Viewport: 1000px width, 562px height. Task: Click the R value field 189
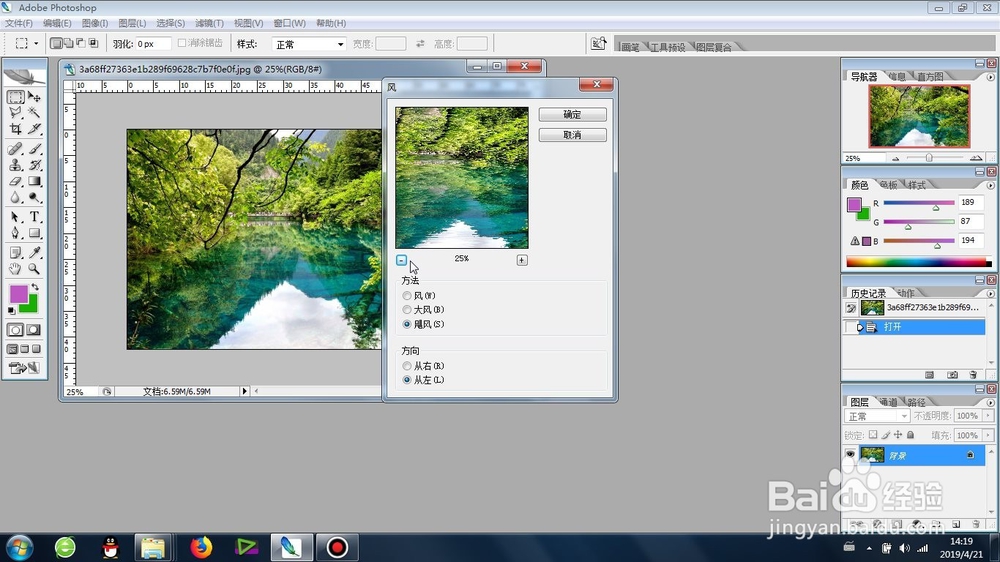pyautogui.click(x=971, y=203)
